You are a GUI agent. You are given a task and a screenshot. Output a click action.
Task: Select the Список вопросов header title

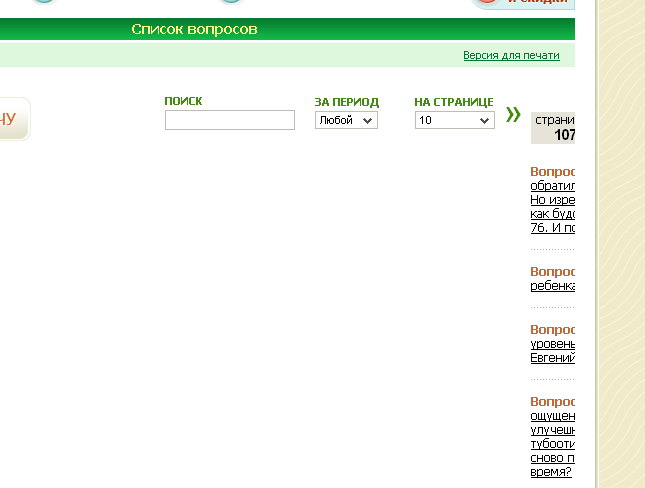194,29
